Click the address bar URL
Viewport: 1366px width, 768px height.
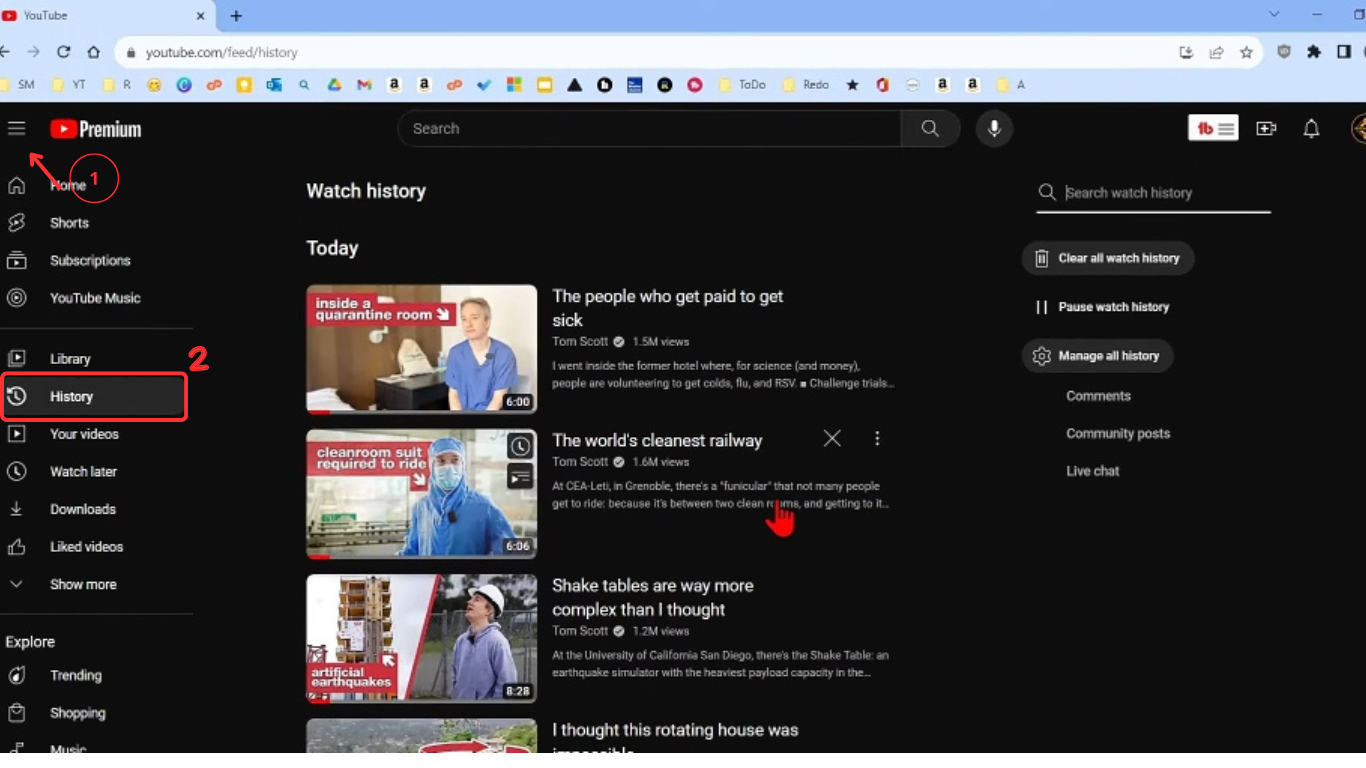click(221, 52)
